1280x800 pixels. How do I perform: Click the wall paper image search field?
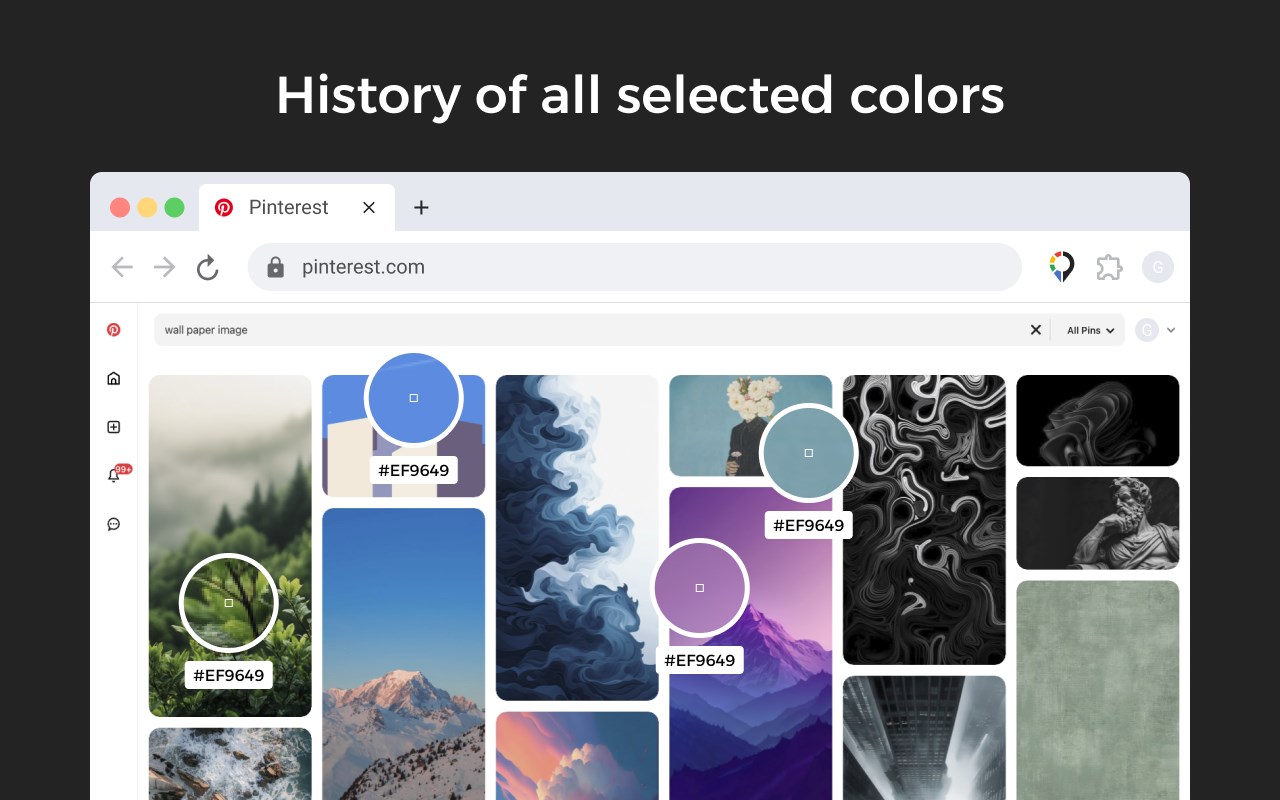pos(590,330)
